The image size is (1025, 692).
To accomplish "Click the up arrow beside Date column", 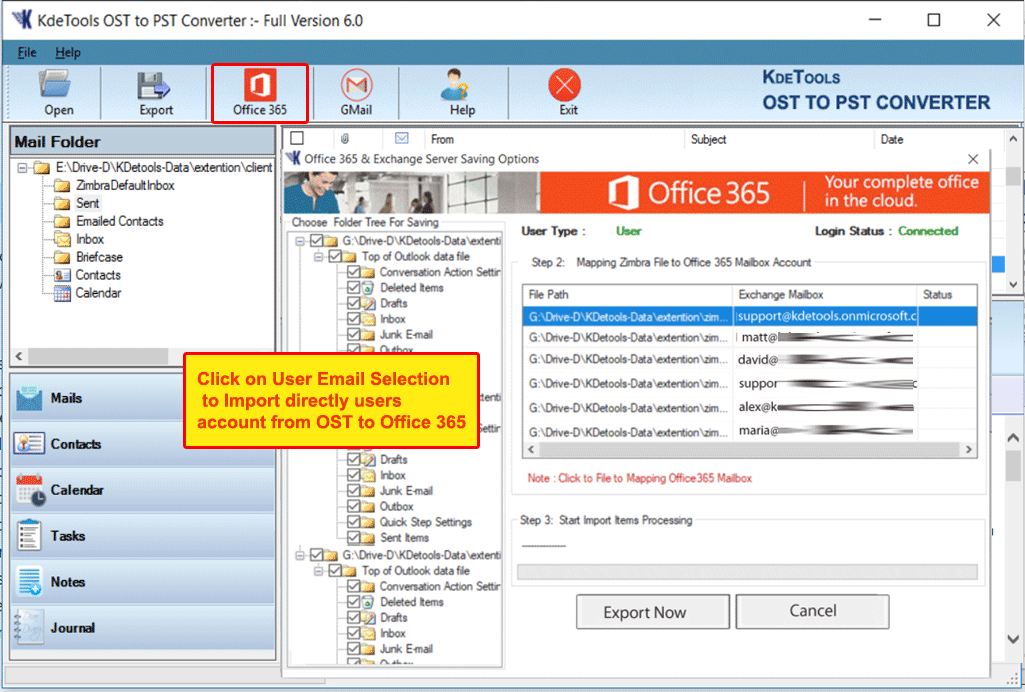I will 1013,139.
